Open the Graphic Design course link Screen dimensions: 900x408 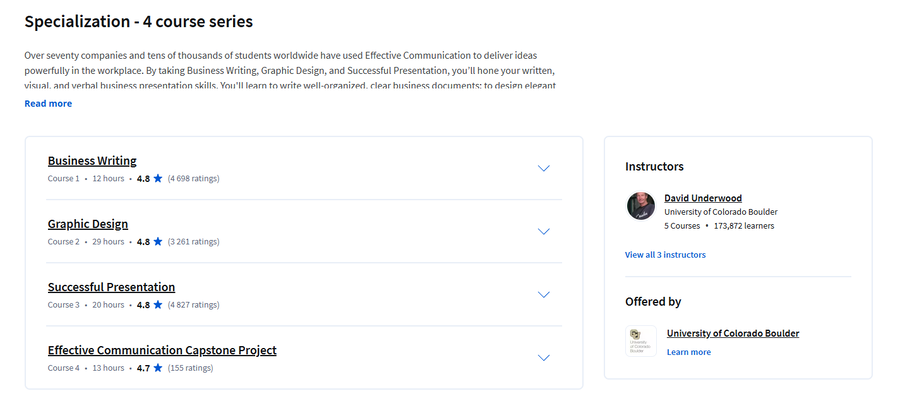coord(88,224)
